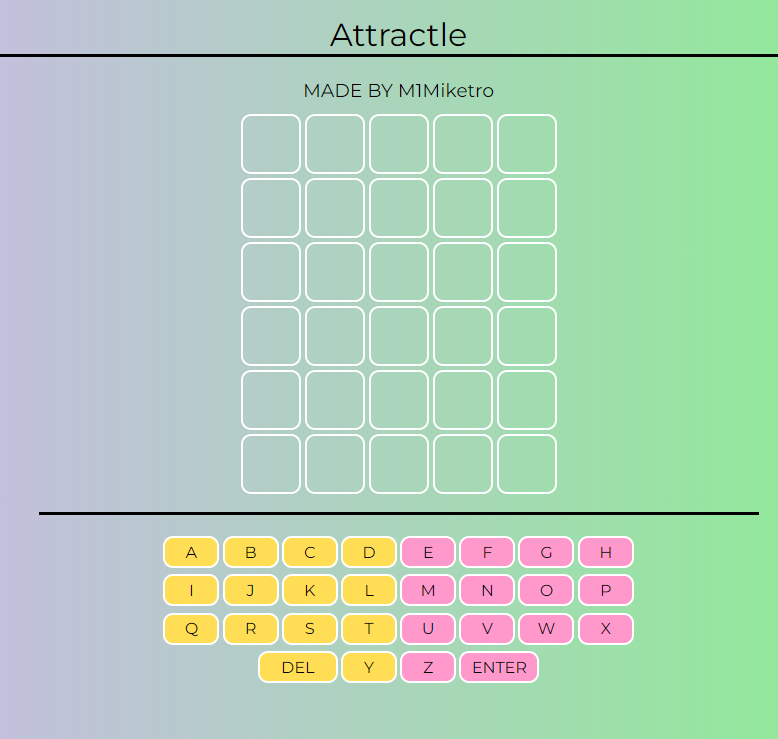Image resolution: width=778 pixels, height=739 pixels.
Task: Choose the L letter key
Action: pyautogui.click(x=369, y=590)
